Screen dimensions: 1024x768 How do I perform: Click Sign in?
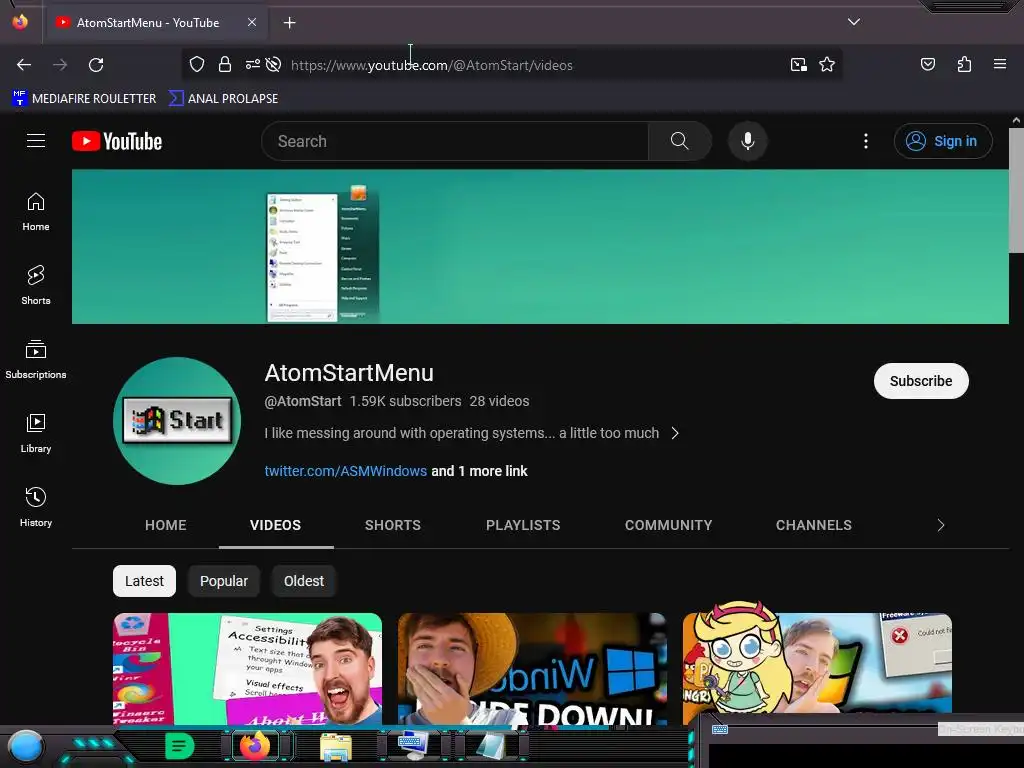click(x=943, y=141)
